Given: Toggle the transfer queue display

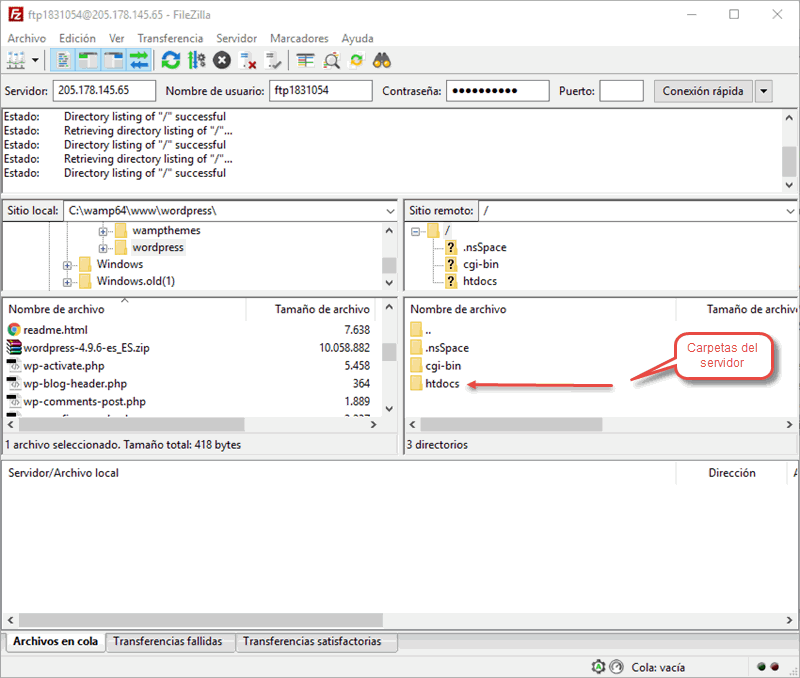Looking at the screenshot, I should point(139,60).
